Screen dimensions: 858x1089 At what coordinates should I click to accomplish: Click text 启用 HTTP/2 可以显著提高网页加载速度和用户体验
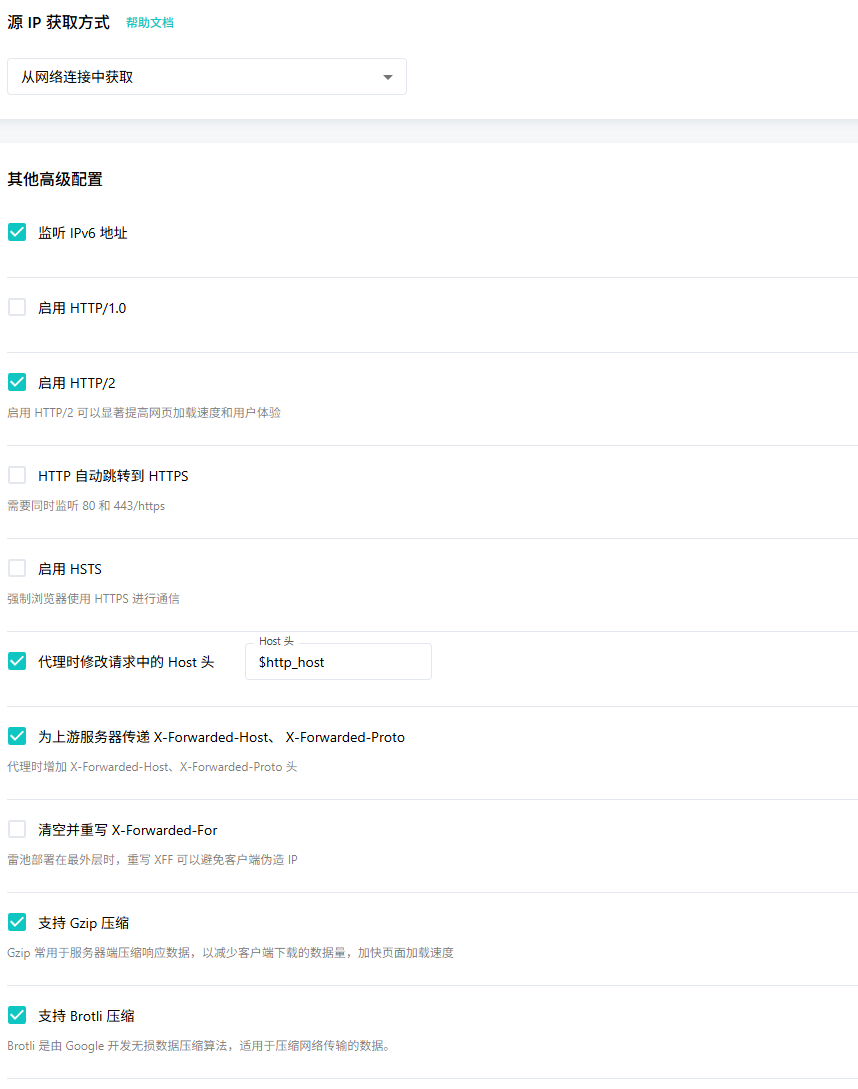[144, 413]
